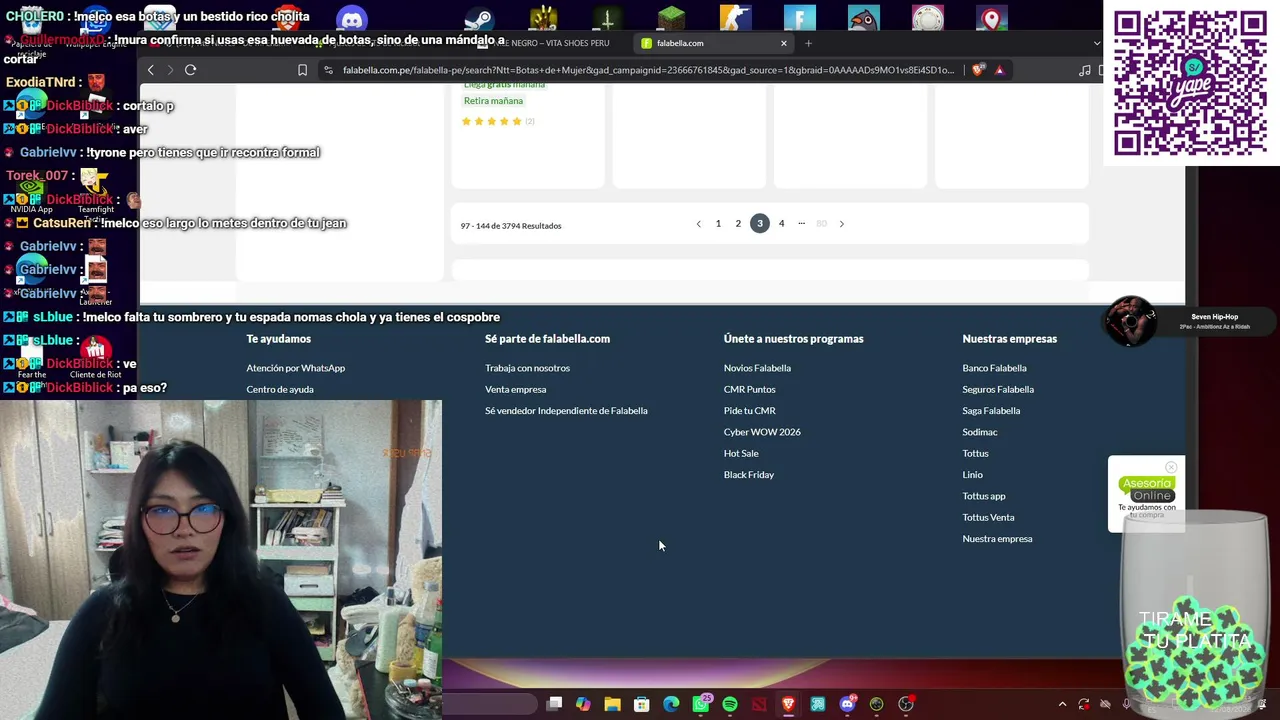Viewport: 1280px width, 720px height.
Task: Go to results page 2
Action: [x=738, y=224]
